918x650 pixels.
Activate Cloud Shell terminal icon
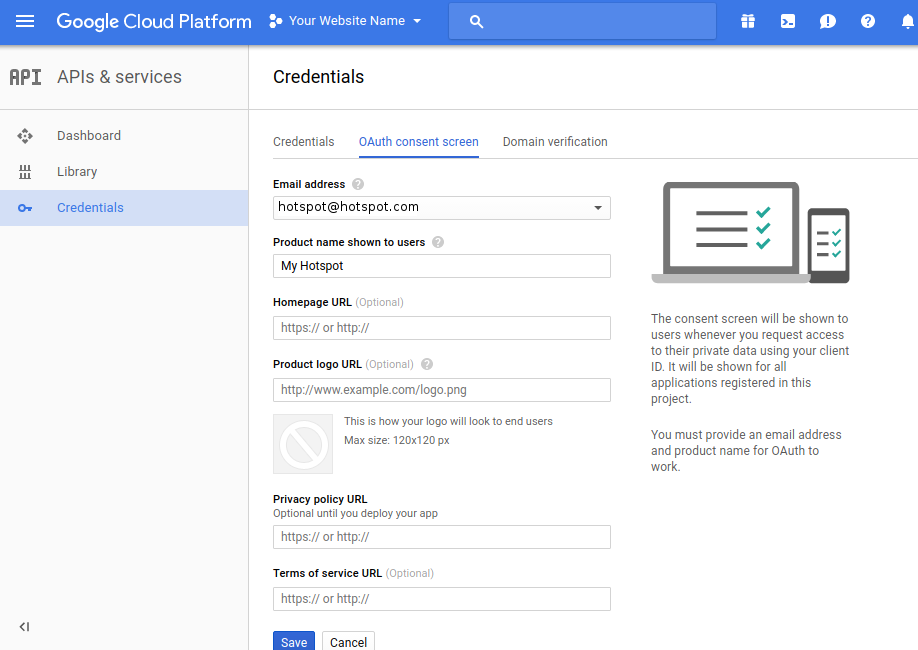coord(788,22)
